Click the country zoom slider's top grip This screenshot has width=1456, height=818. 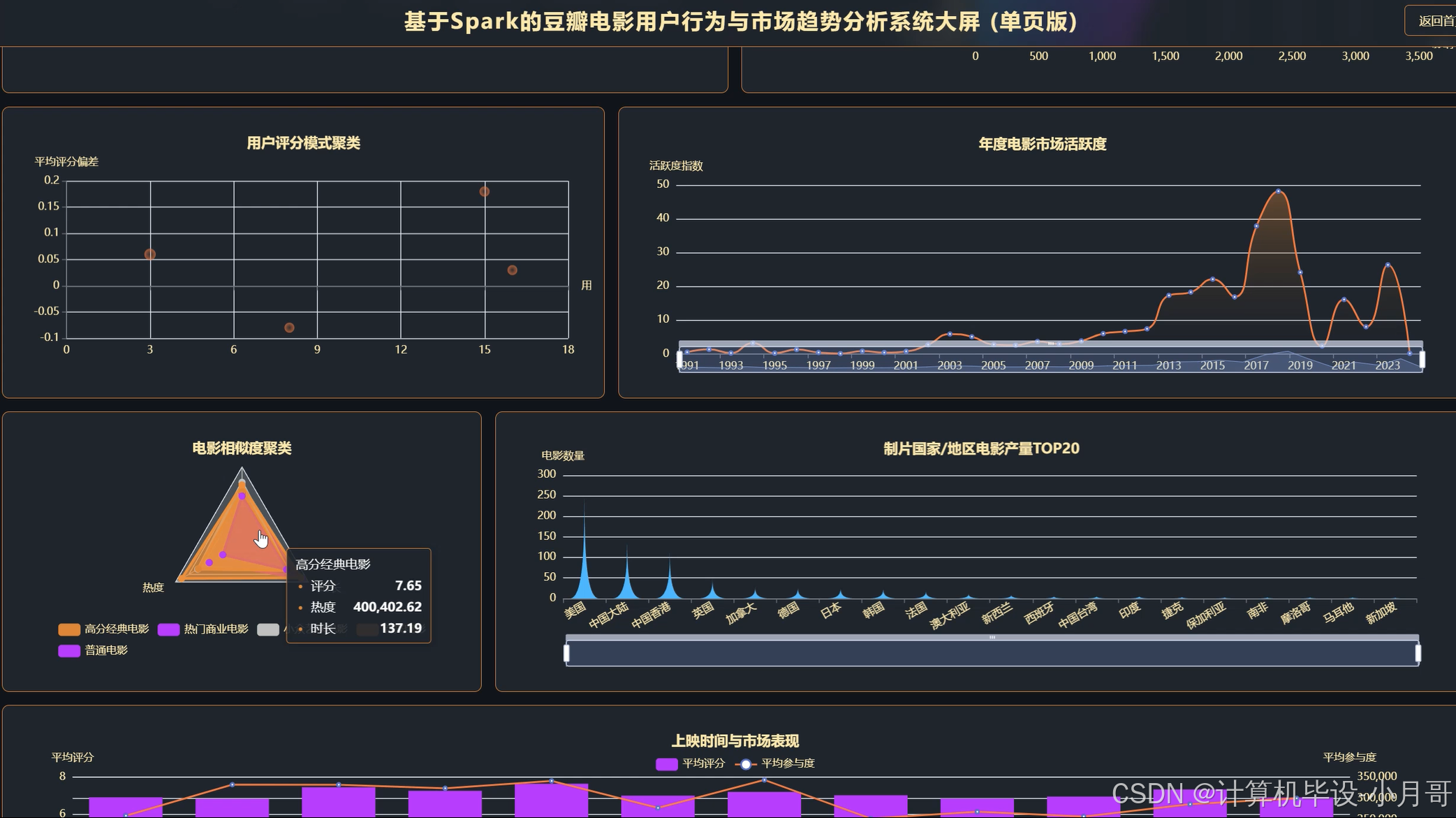click(x=992, y=637)
